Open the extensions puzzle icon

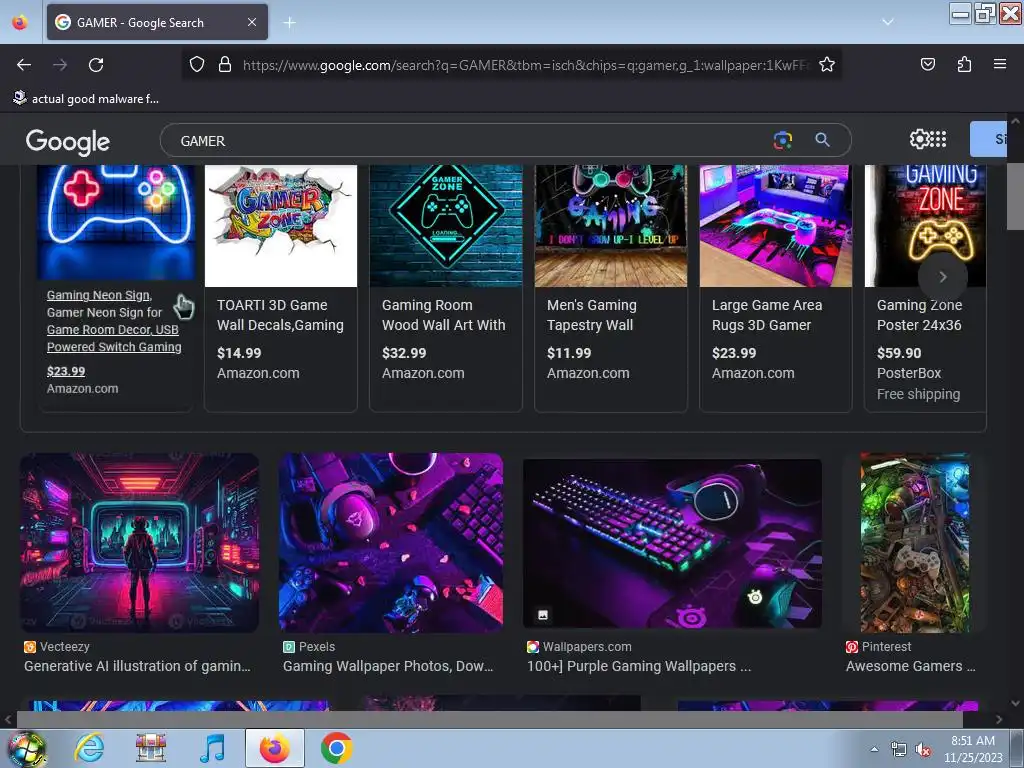point(964,65)
